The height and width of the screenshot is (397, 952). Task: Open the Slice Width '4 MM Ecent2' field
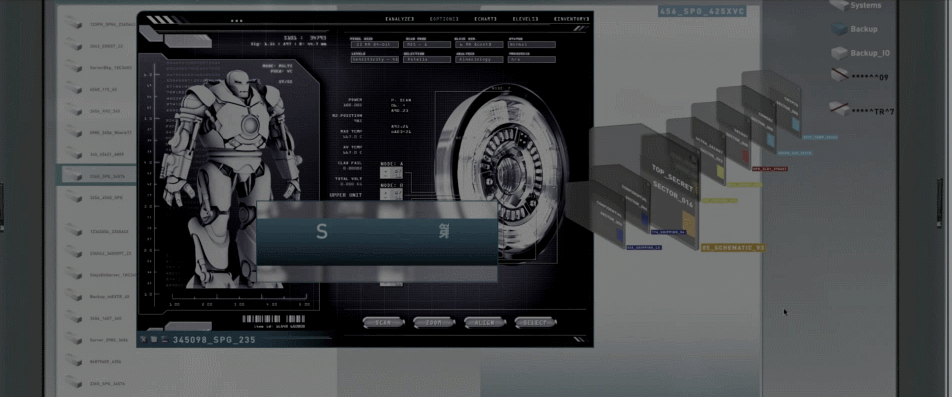coord(478,44)
